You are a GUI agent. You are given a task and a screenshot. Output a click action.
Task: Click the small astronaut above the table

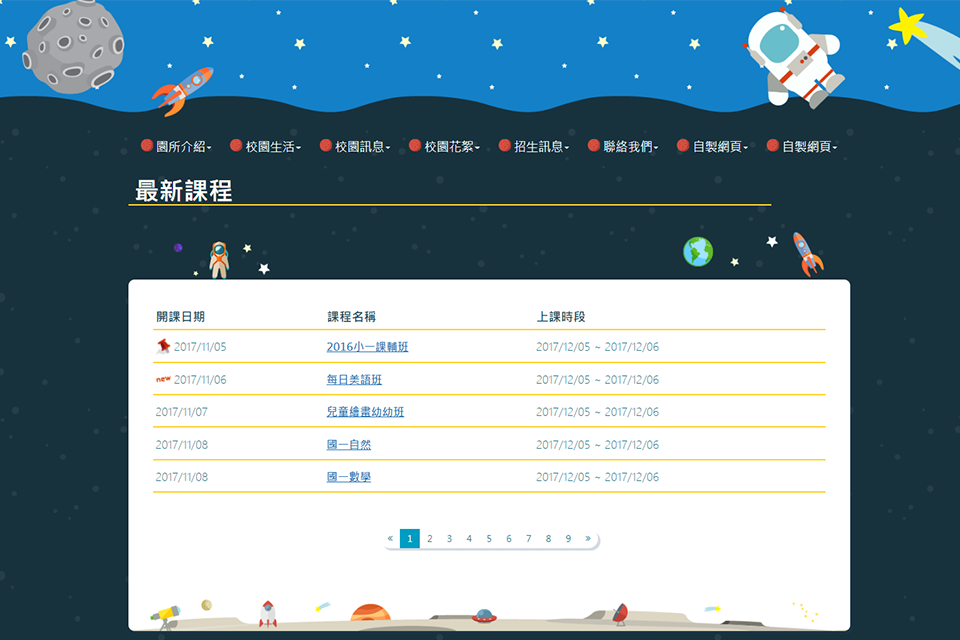coord(219,260)
